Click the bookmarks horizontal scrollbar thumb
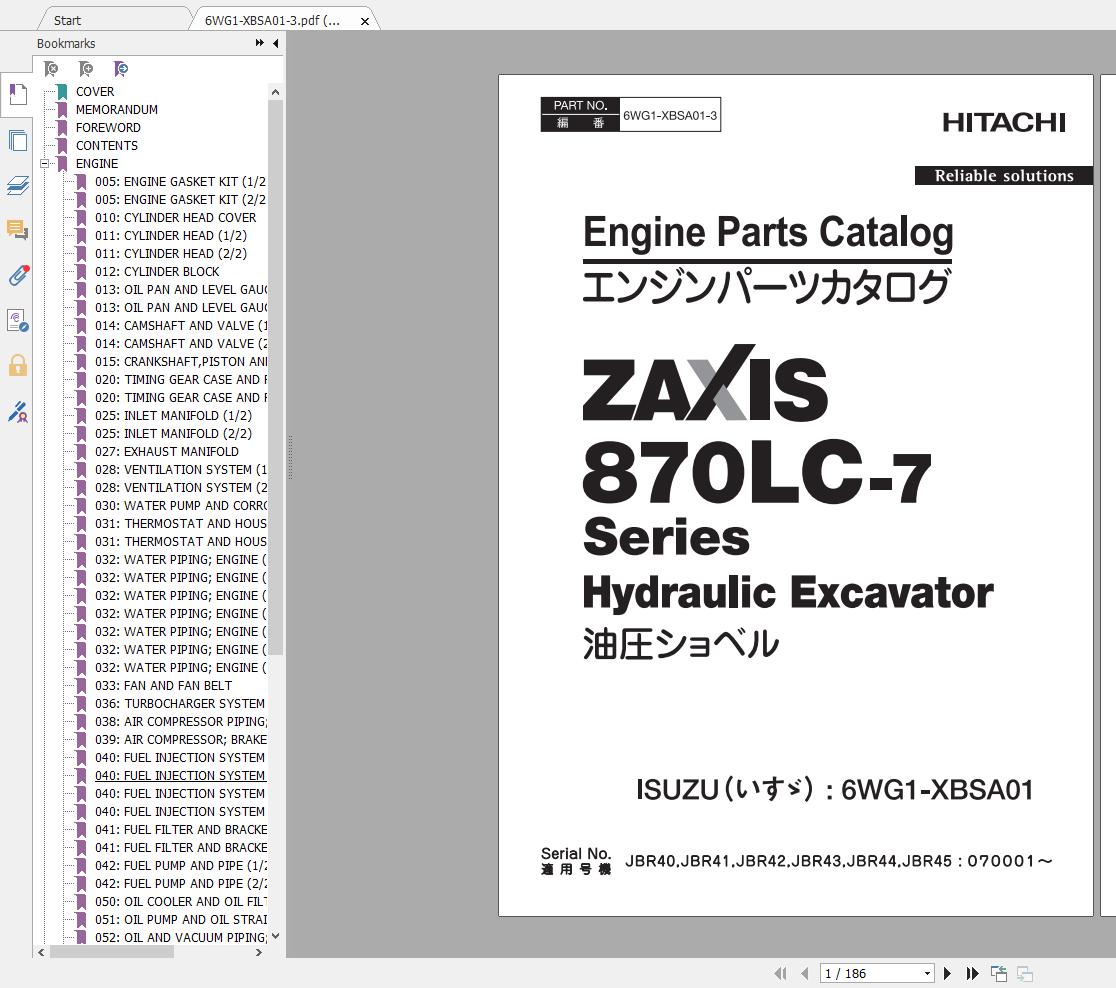1116x988 pixels. coord(112,952)
